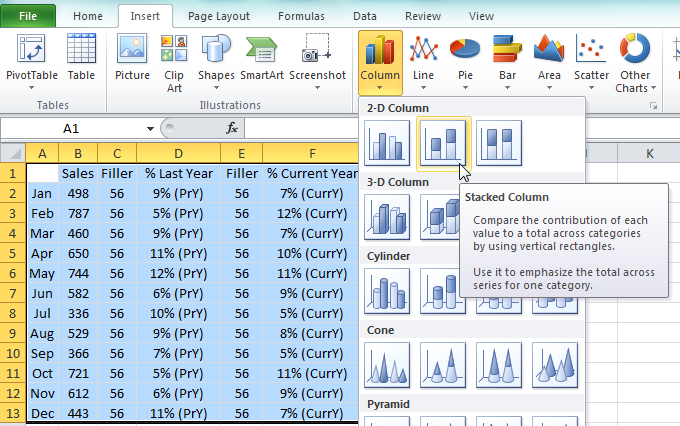Select column K header

coord(649,154)
